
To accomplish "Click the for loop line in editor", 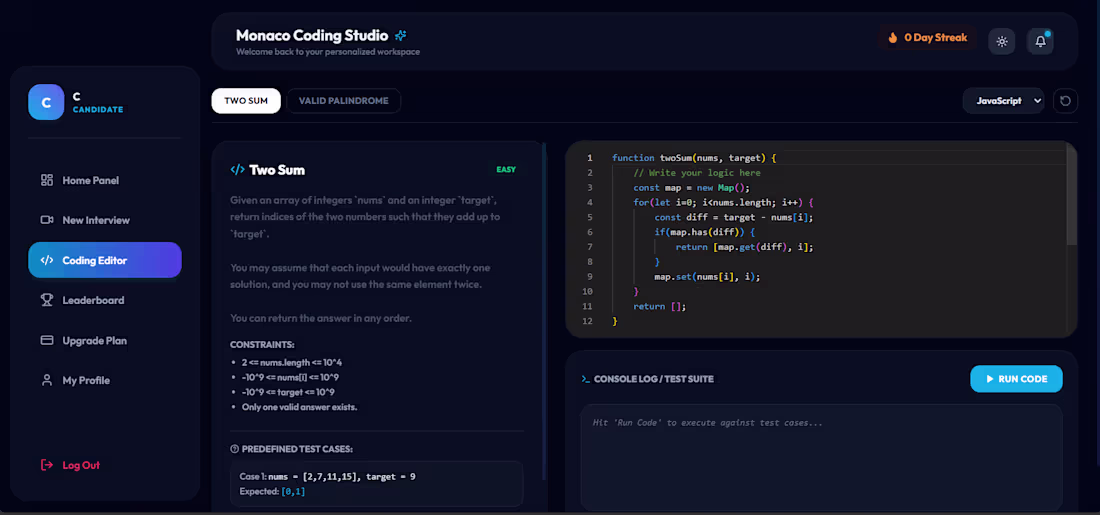I will pos(723,202).
